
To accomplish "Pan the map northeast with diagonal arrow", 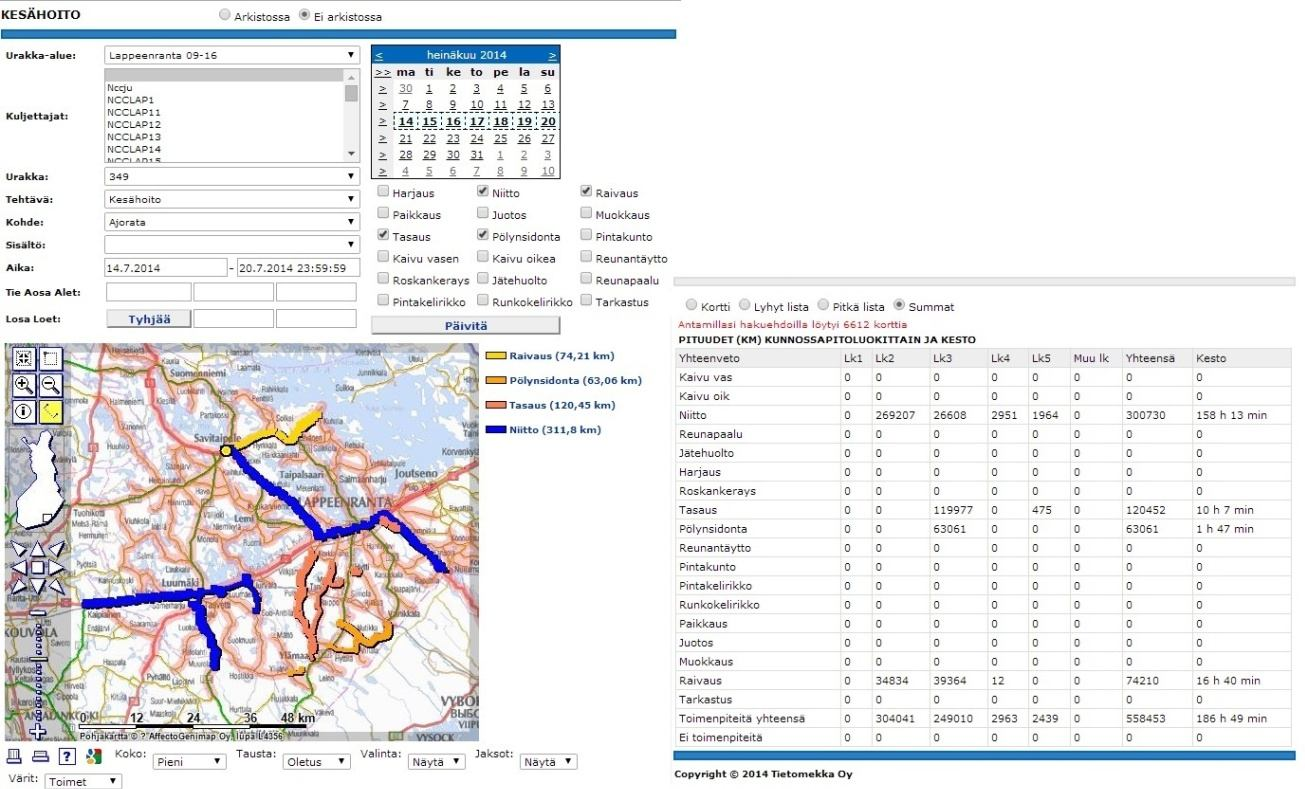I will (x=56, y=548).
